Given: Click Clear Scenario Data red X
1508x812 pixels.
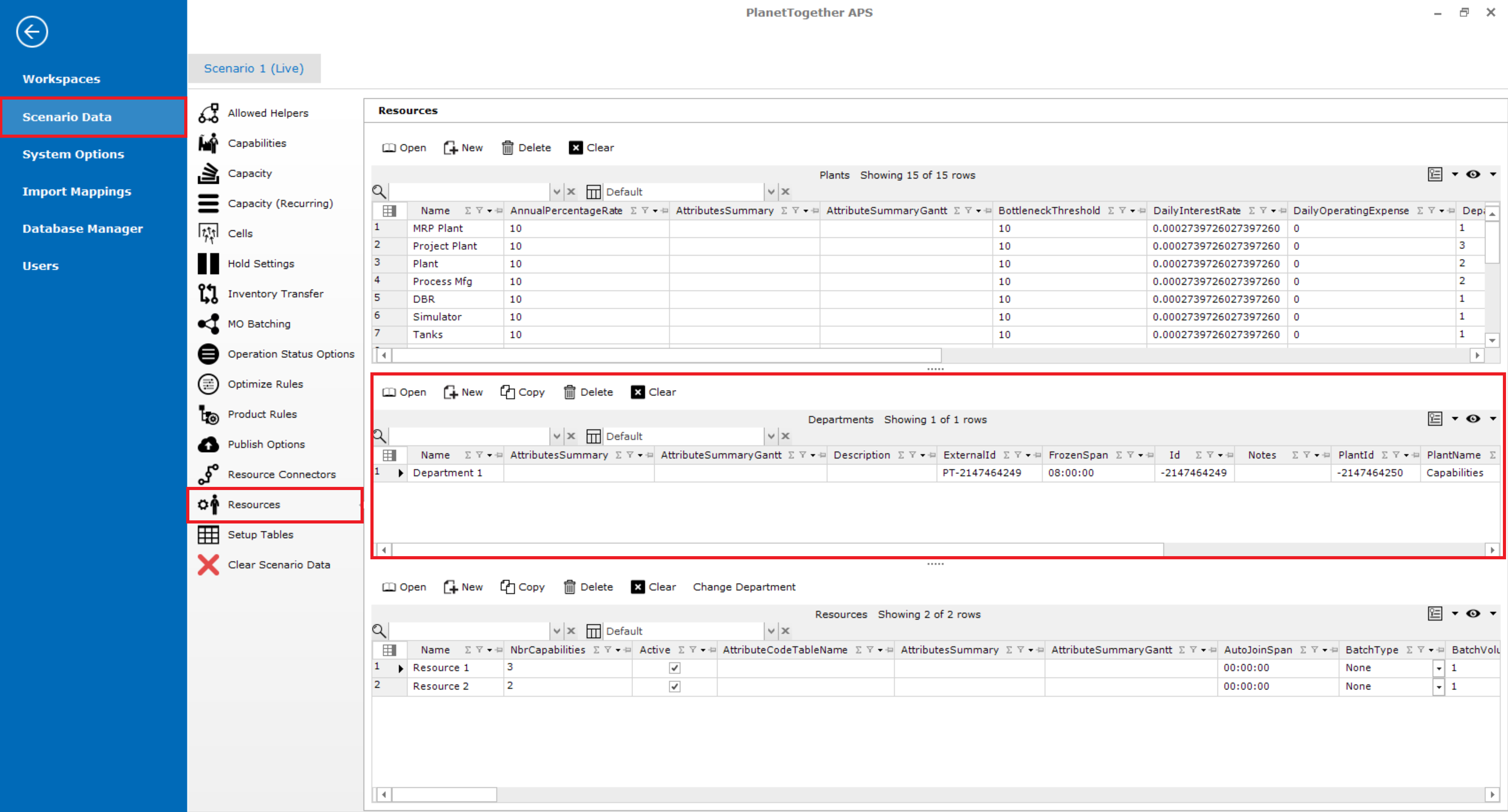Looking at the screenshot, I should tap(208, 565).
